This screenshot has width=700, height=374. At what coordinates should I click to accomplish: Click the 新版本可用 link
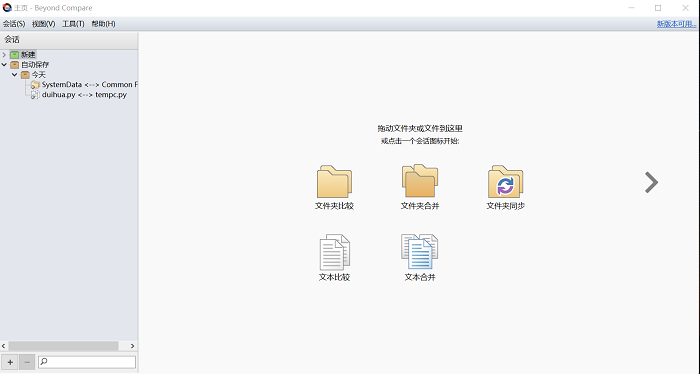pos(676,24)
